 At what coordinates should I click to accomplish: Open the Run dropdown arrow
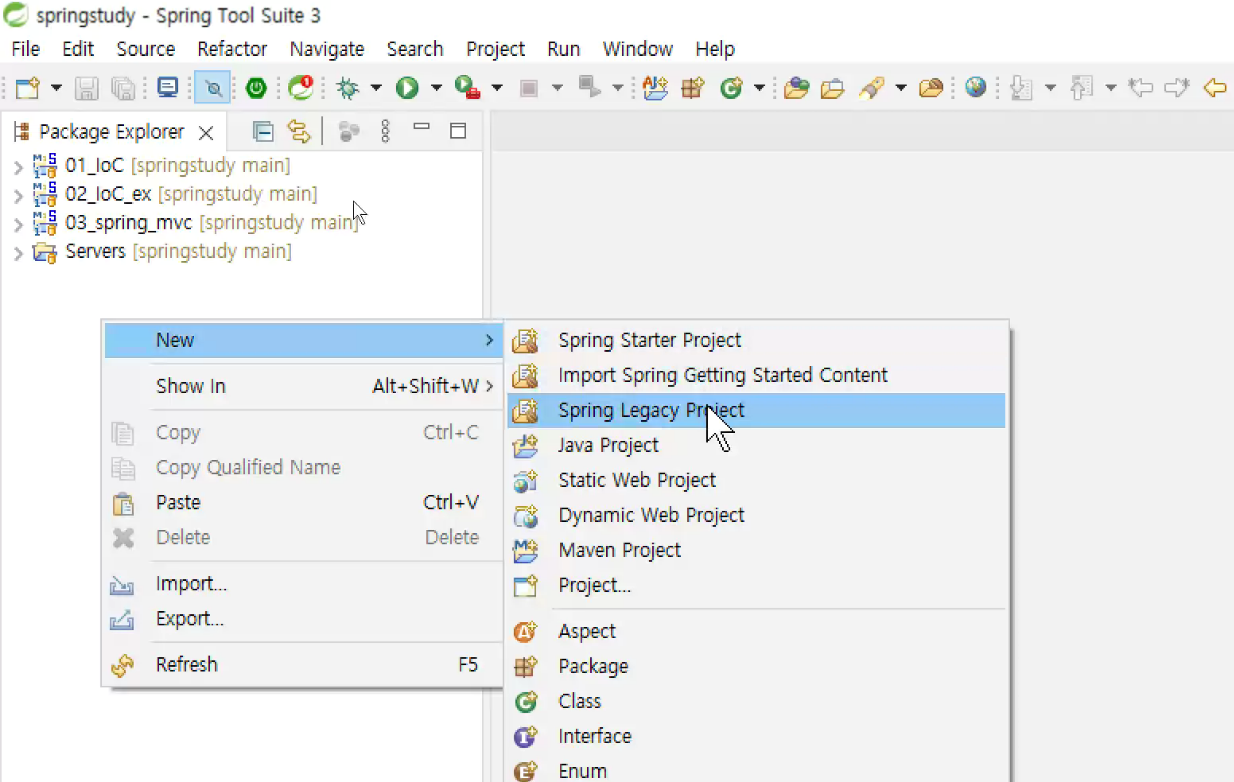[436, 88]
